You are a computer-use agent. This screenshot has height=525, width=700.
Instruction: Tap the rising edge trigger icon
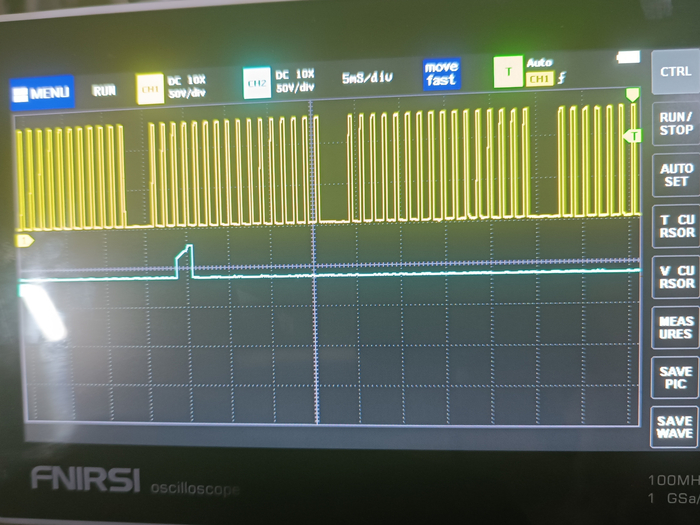pyautogui.click(x=562, y=78)
